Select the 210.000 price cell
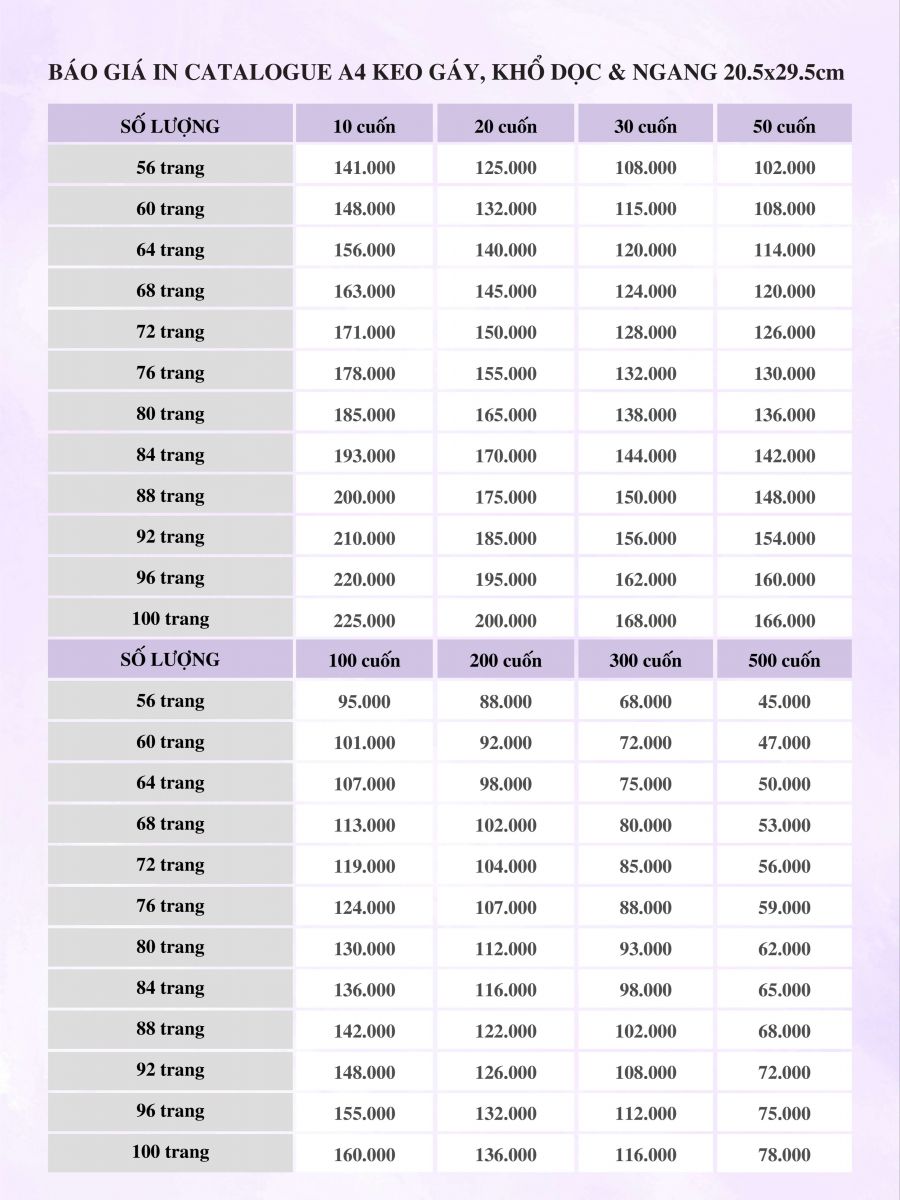This screenshot has height=1200, width=900. pyautogui.click(x=364, y=538)
